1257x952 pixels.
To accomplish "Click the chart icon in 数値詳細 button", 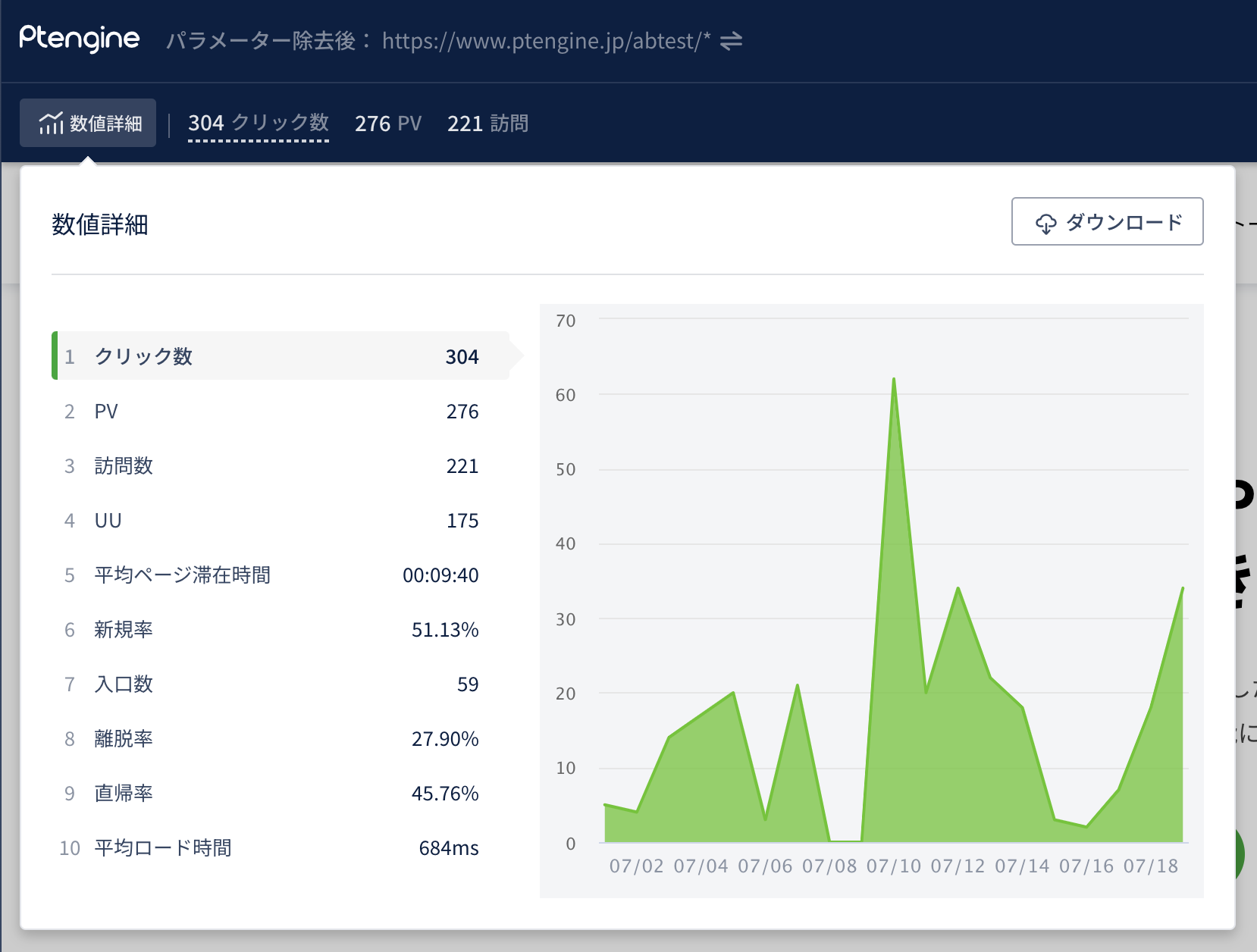I will (51, 123).
